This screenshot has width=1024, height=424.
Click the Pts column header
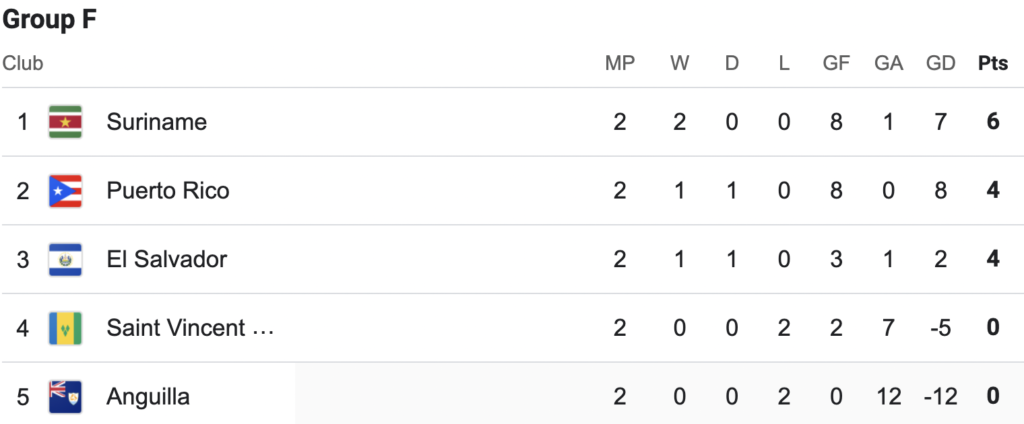pos(993,63)
